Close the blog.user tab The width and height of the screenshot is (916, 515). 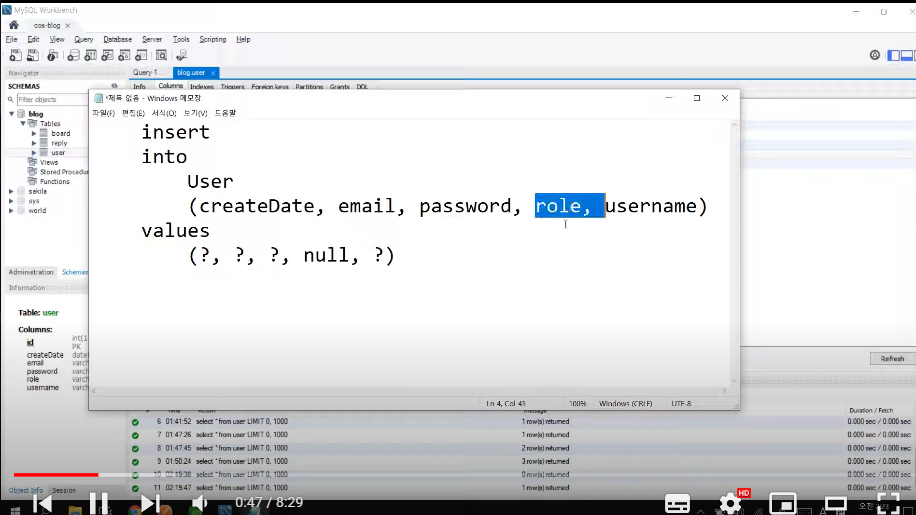(x=213, y=73)
